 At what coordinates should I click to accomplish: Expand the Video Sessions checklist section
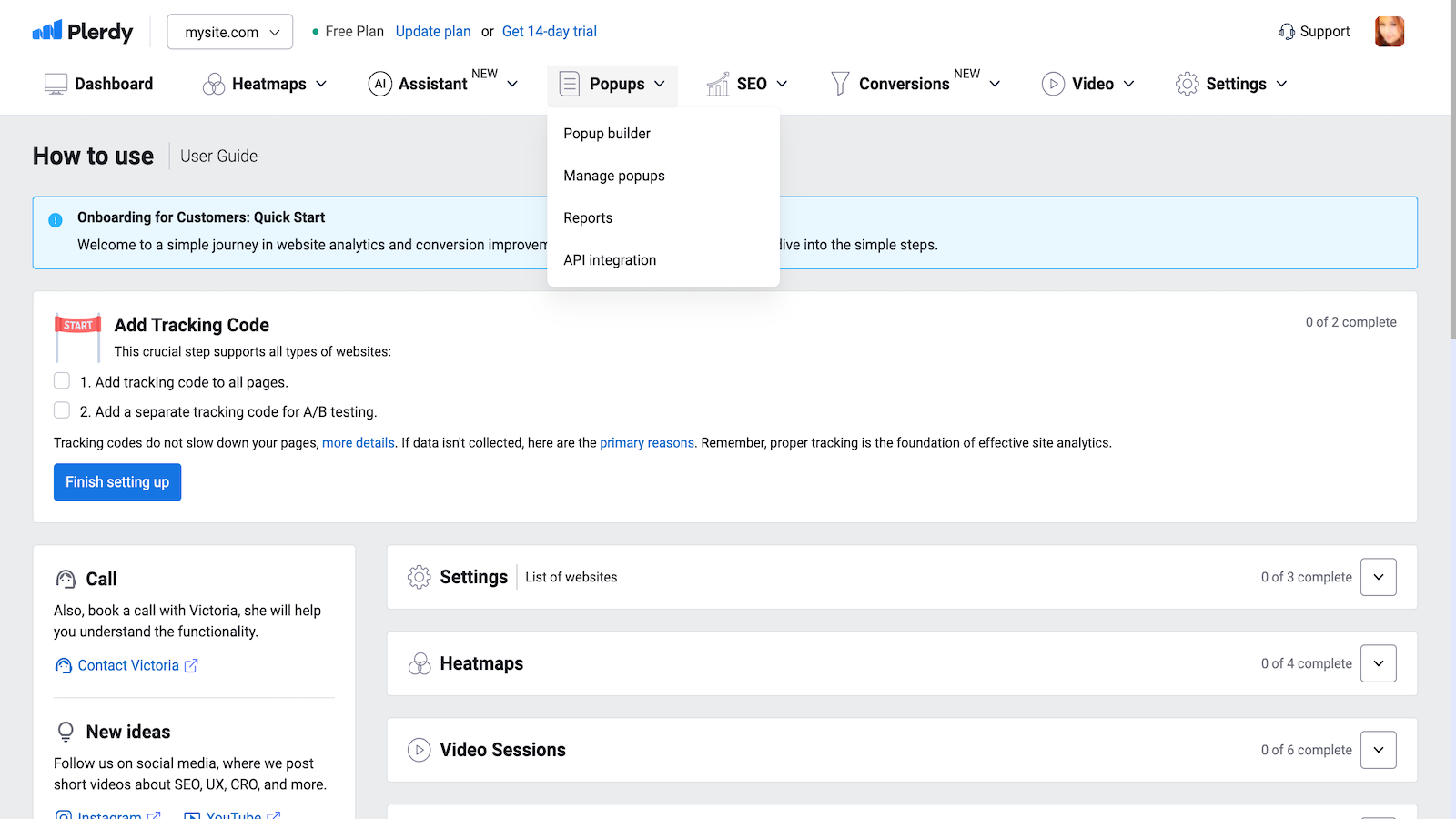[x=1378, y=750]
